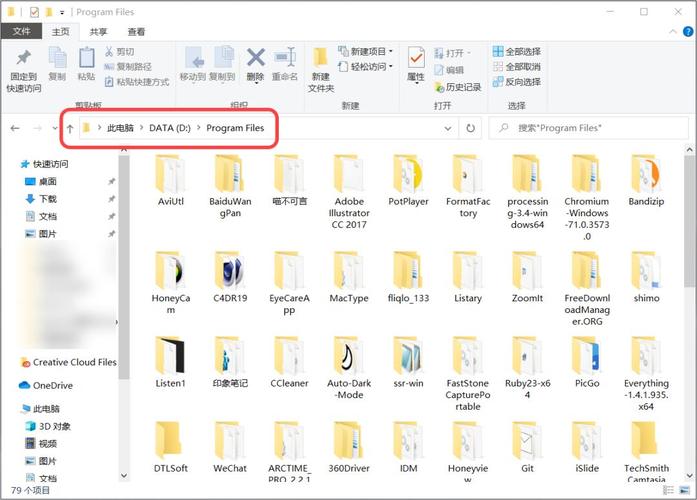Viewport: 697px width, 500px height.
Task: Click 反向选择 invert selection option
Action: pyautogui.click(x=516, y=82)
